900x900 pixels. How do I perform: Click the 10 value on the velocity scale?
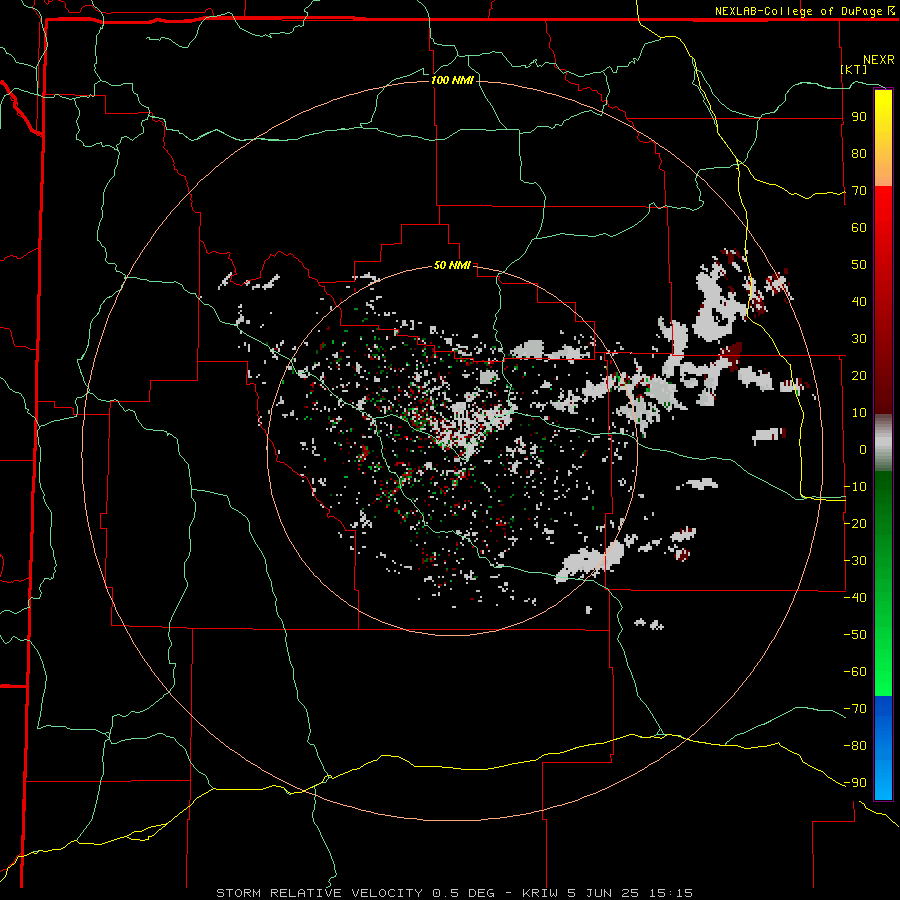pos(859,413)
